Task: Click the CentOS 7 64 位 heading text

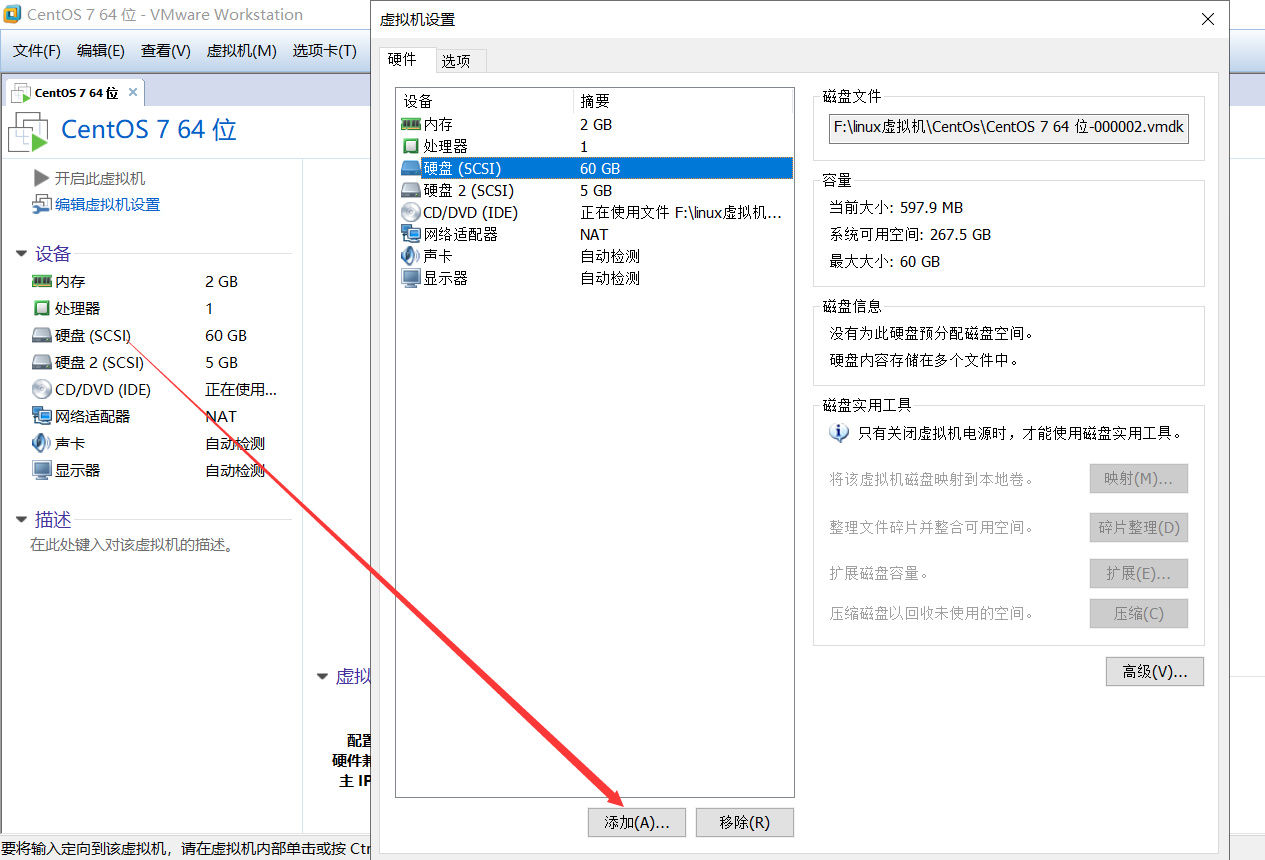Action: tap(149, 130)
